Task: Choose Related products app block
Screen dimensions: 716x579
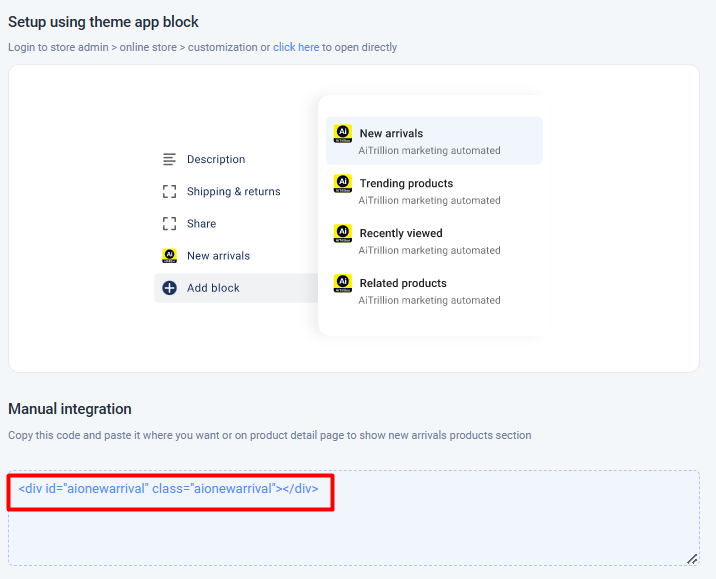Action: tap(434, 291)
